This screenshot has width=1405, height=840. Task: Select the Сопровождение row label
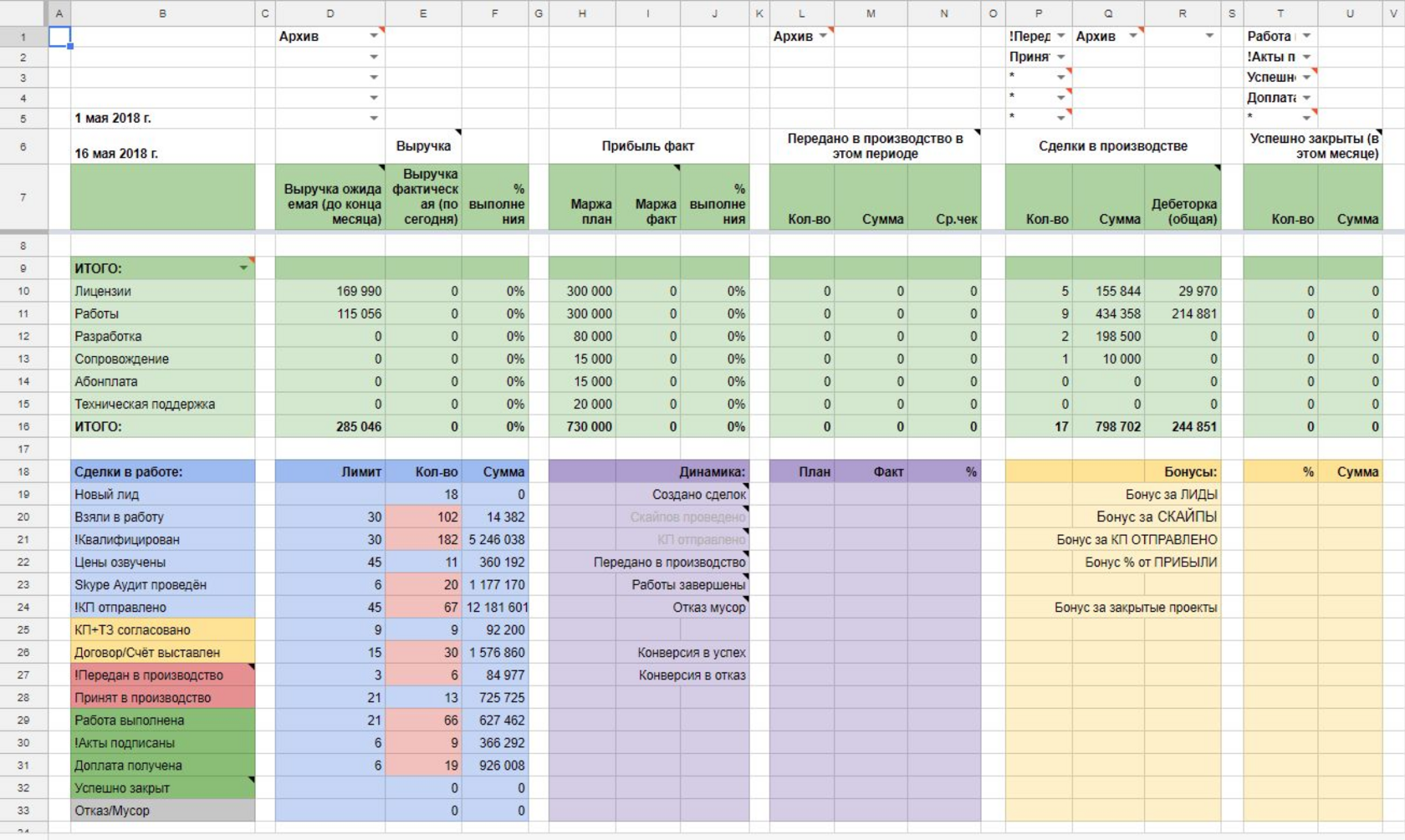tap(162, 359)
